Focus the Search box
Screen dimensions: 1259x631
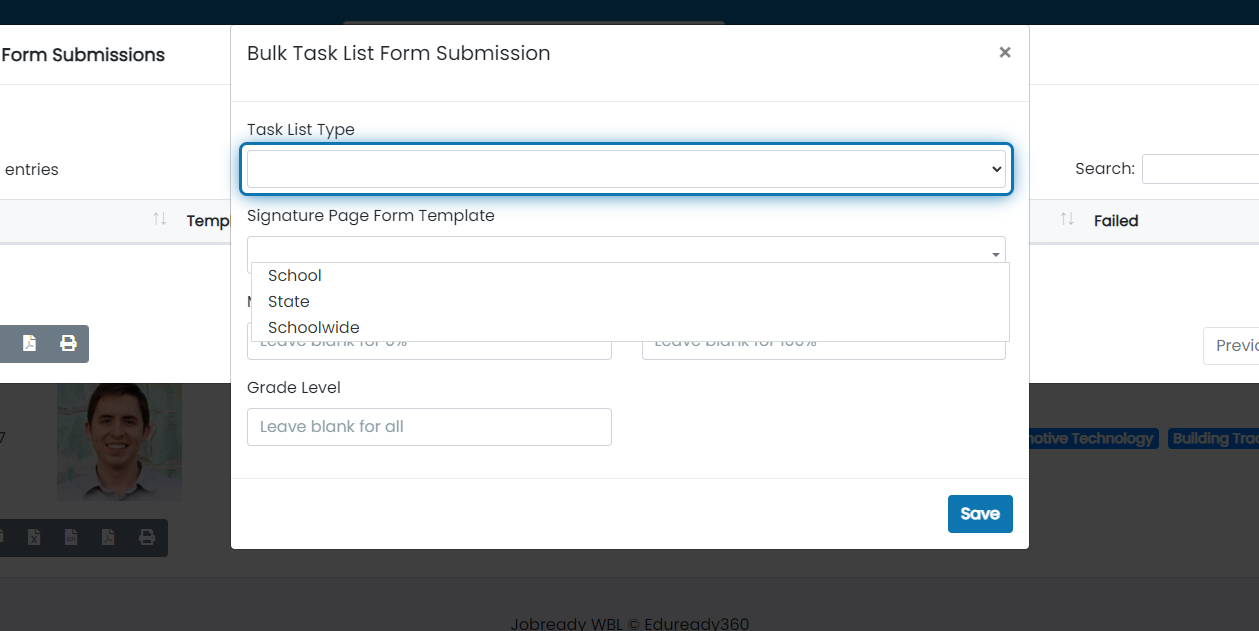click(x=1200, y=169)
